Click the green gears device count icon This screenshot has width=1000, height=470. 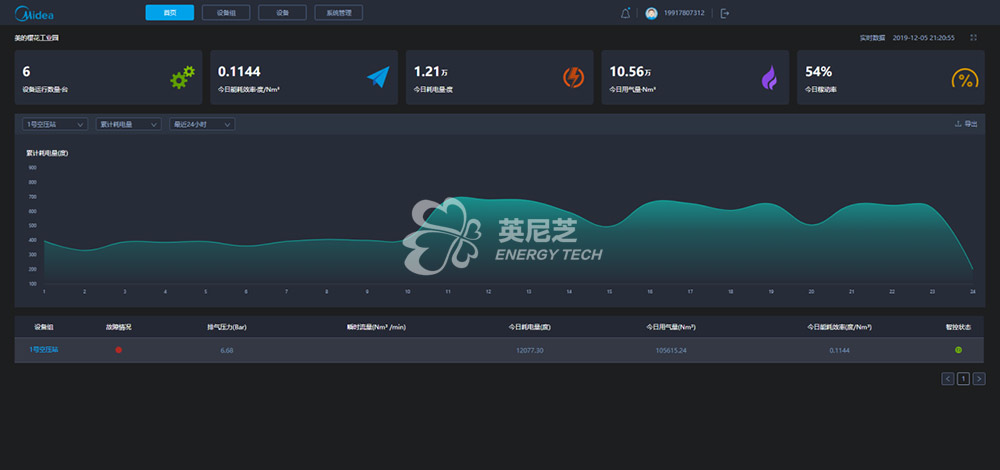coord(182,77)
